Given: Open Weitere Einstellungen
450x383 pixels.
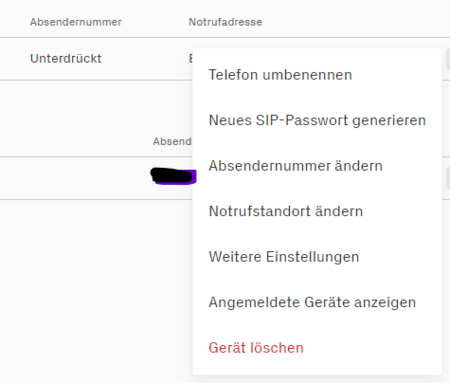Looking at the screenshot, I should pos(284,257).
